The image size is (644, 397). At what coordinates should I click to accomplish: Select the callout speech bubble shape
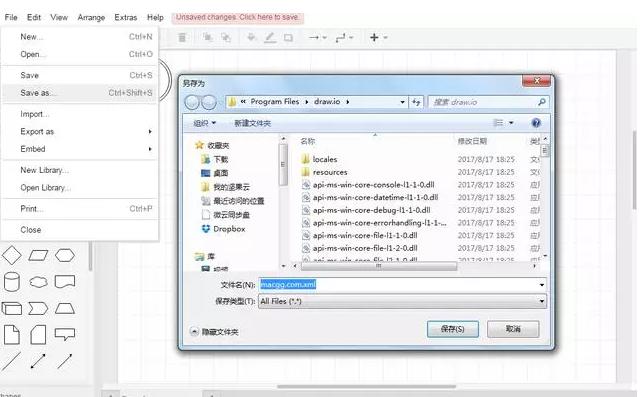click(x=65, y=334)
